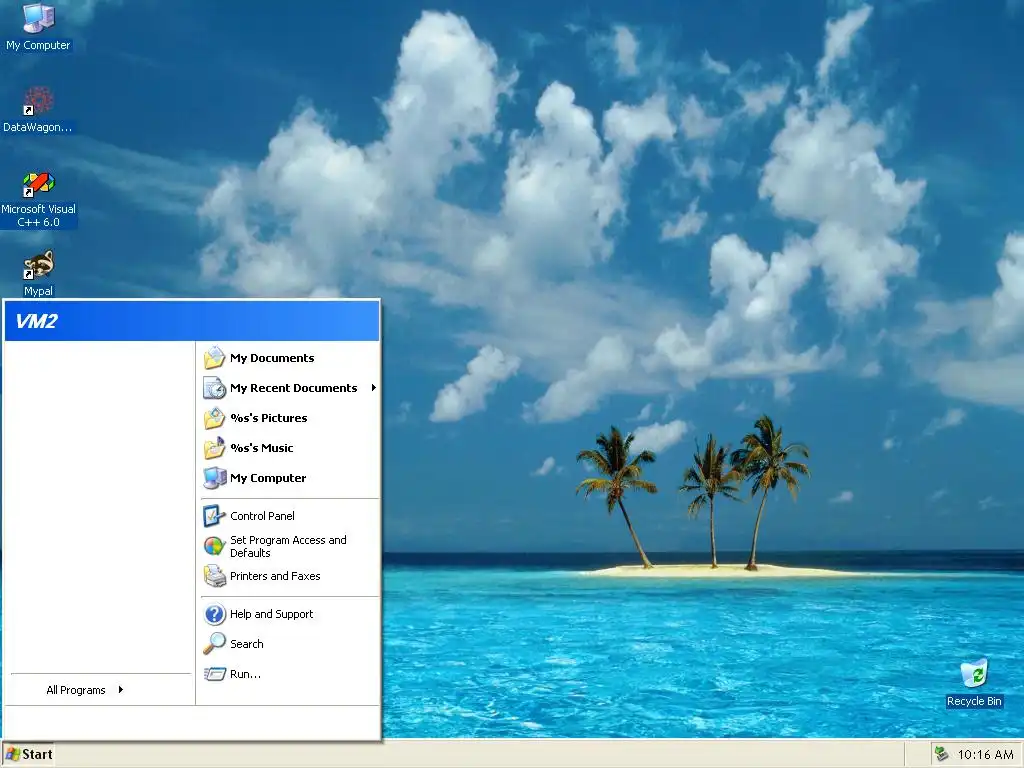Click the Help and Support question-mark icon
Screen dimensions: 1024x768
[x=214, y=614]
